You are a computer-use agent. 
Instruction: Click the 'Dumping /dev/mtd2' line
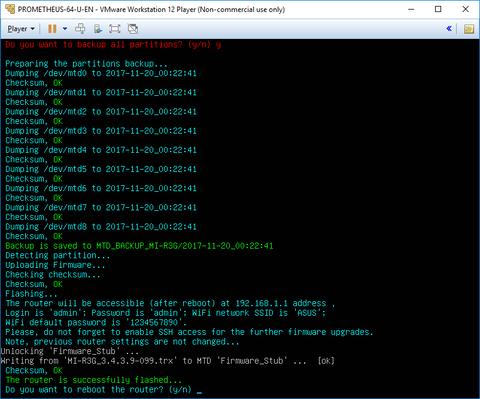coord(101,112)
